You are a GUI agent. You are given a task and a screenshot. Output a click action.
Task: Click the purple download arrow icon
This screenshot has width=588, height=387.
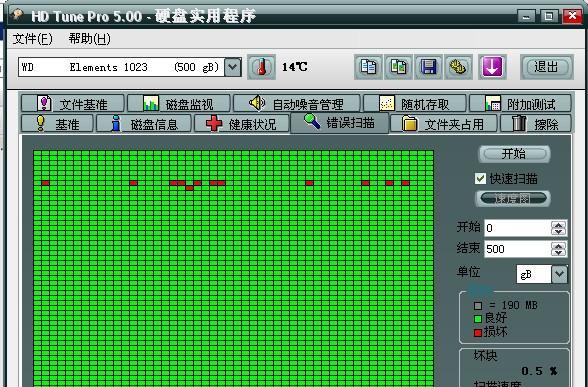pos(492,67)
